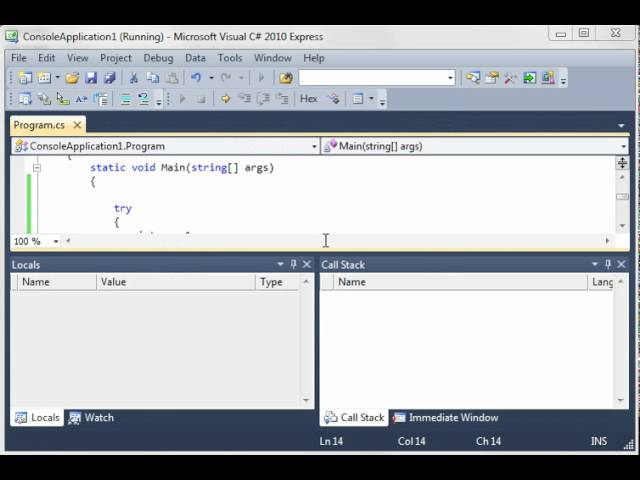The image size is (640, 480).
Task: Comment out the selected lines icon
Action: click(126, 99)
